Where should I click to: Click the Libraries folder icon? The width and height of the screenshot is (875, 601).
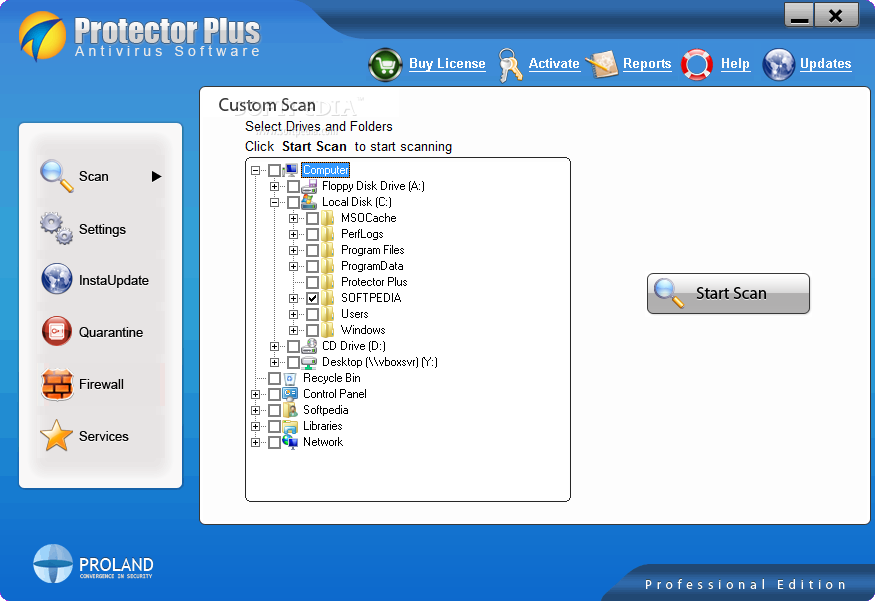point(290,426)
